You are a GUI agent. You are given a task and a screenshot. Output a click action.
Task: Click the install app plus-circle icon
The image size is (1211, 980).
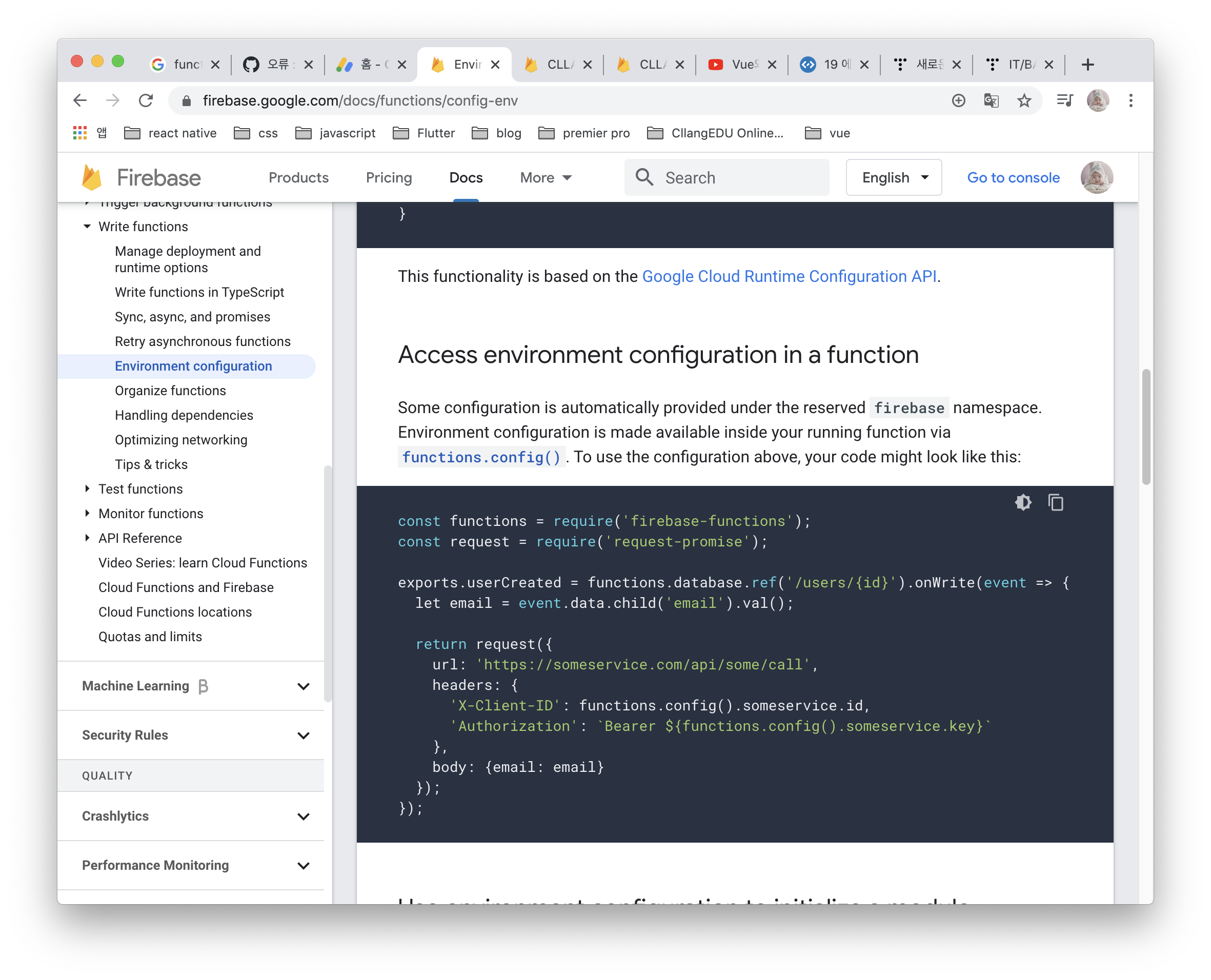pos(958,100)
